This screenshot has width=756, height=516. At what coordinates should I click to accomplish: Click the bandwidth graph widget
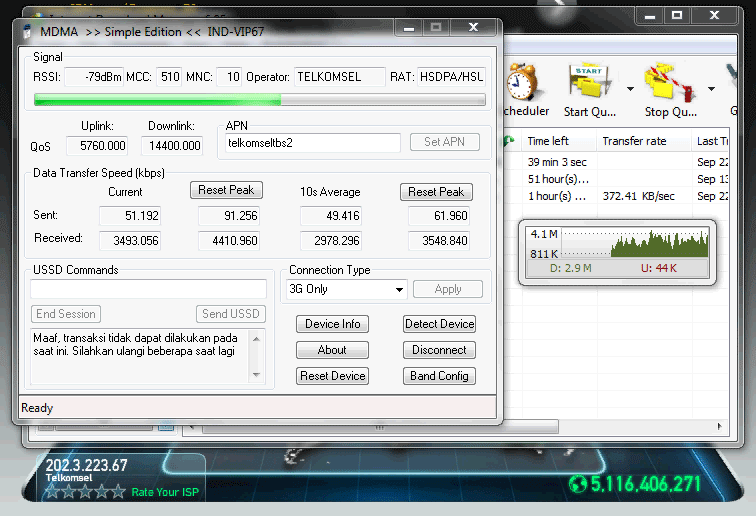pos(617,253)
